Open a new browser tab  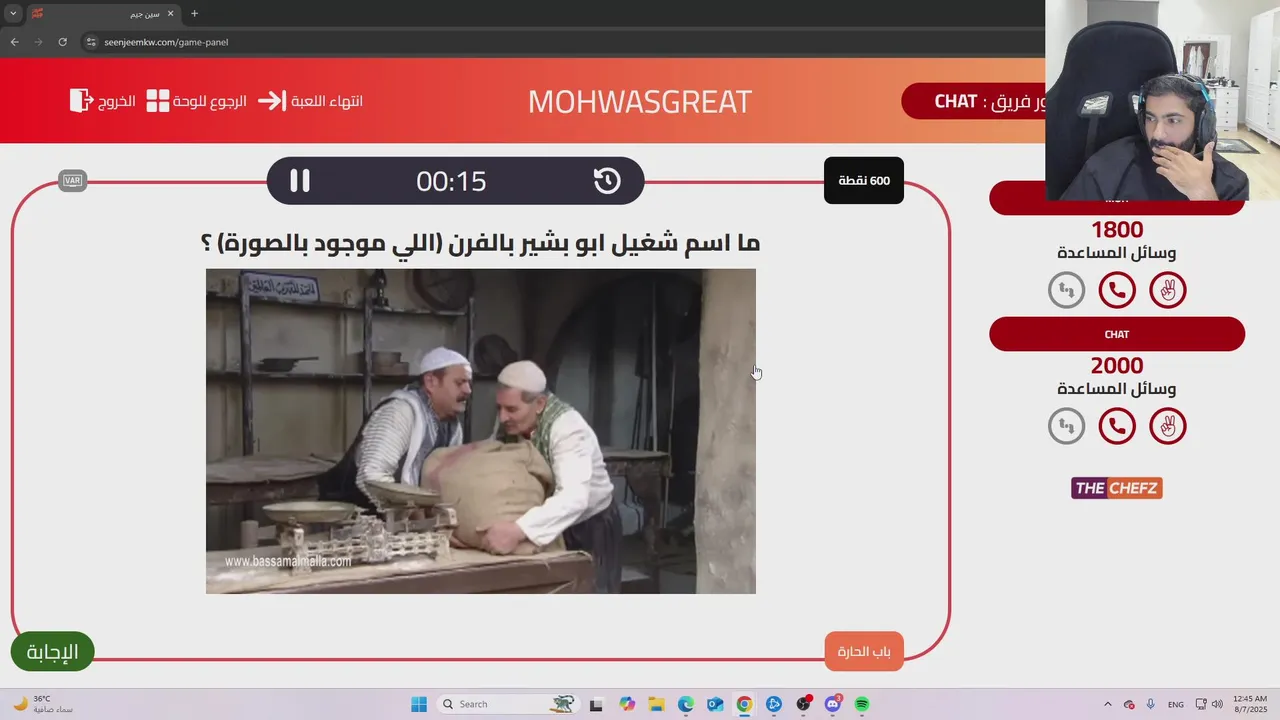(194, 14)
